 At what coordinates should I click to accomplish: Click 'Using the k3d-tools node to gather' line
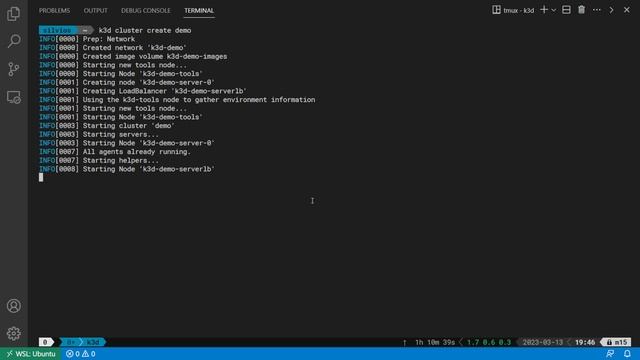point(177,100)
